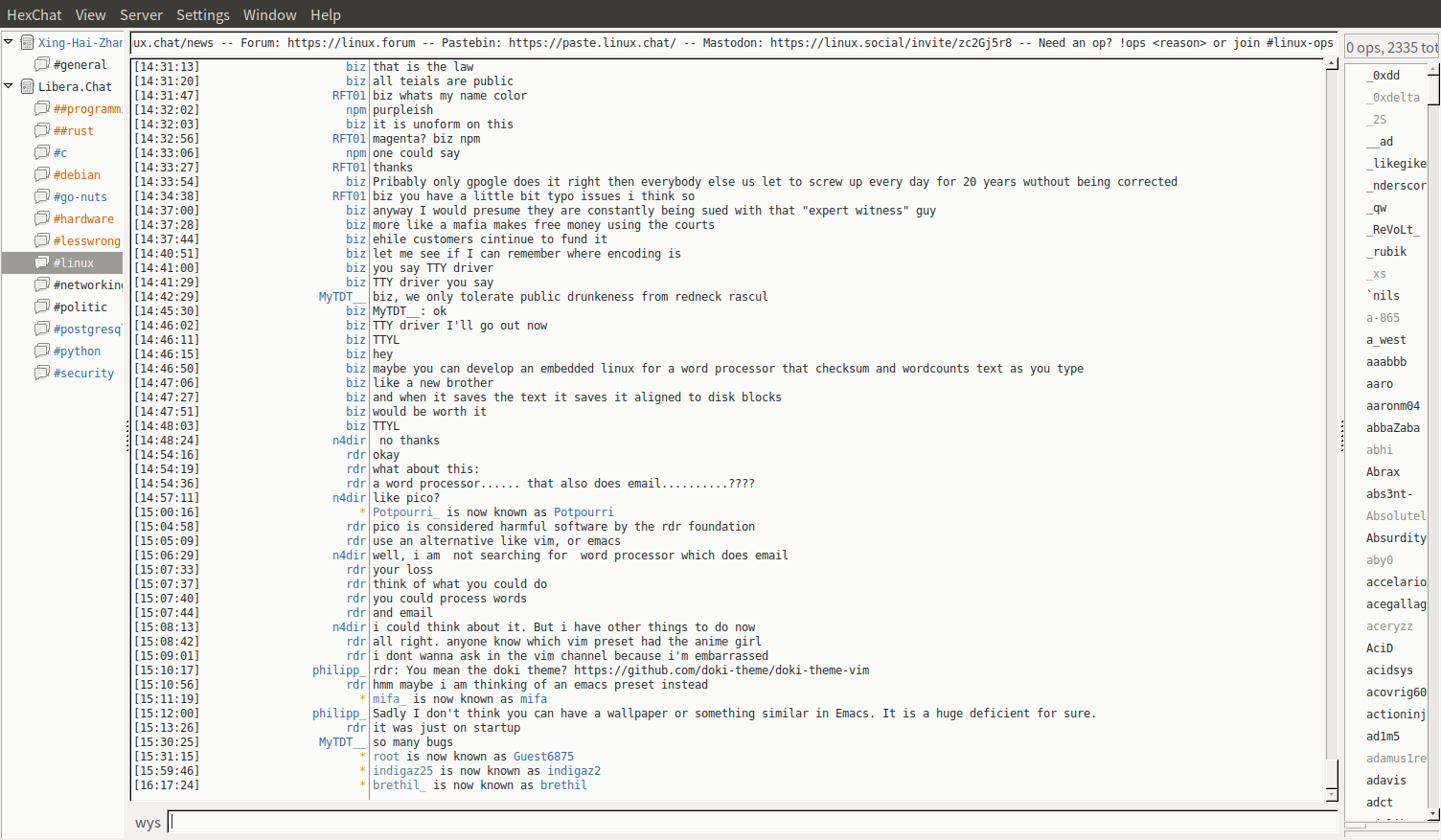Click user list scrollbar down arrow
Image resolution: width=1441 pixels, height=840 pixels.
(1433, 814)
